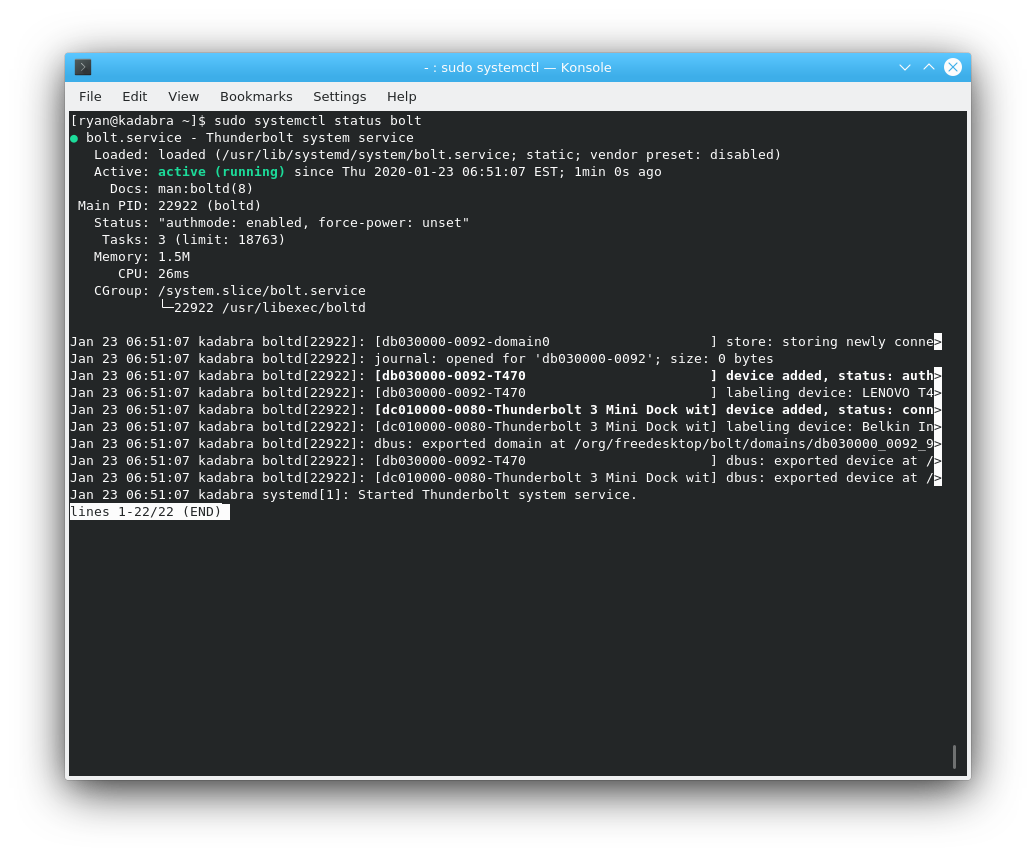Click the 'sudo systemctl status bolt' command line
The image size is (1036, 857).
[317, 121]
